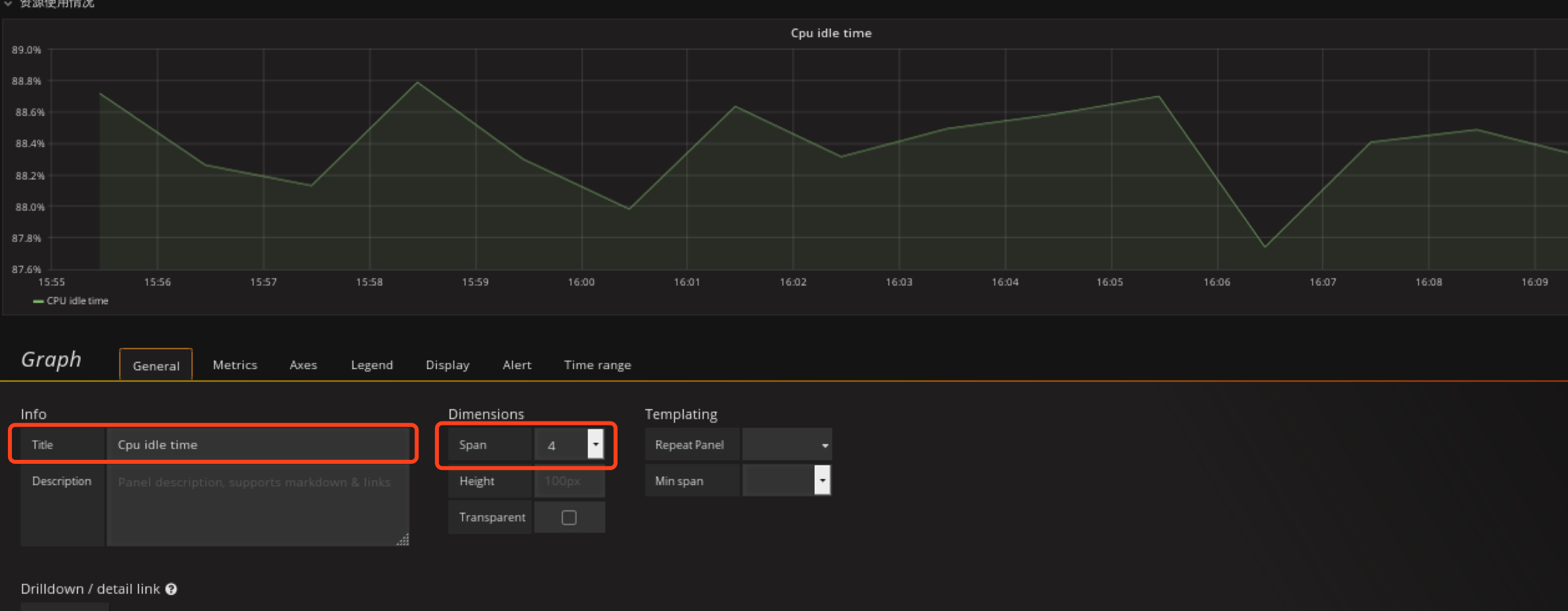The height and width of the screenshot is (611, 1568).
Task: Click the Height input field
Action: pos(569,481)
